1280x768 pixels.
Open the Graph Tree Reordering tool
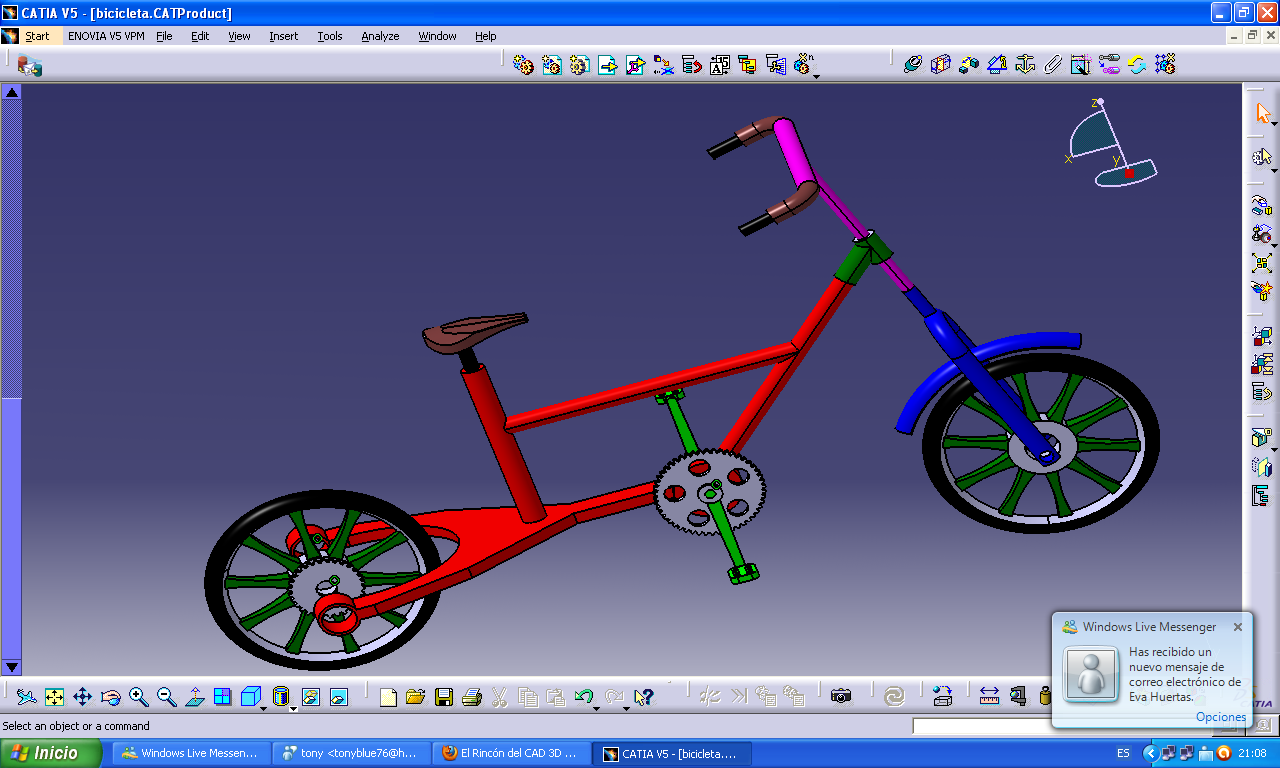tap(691, 65)
